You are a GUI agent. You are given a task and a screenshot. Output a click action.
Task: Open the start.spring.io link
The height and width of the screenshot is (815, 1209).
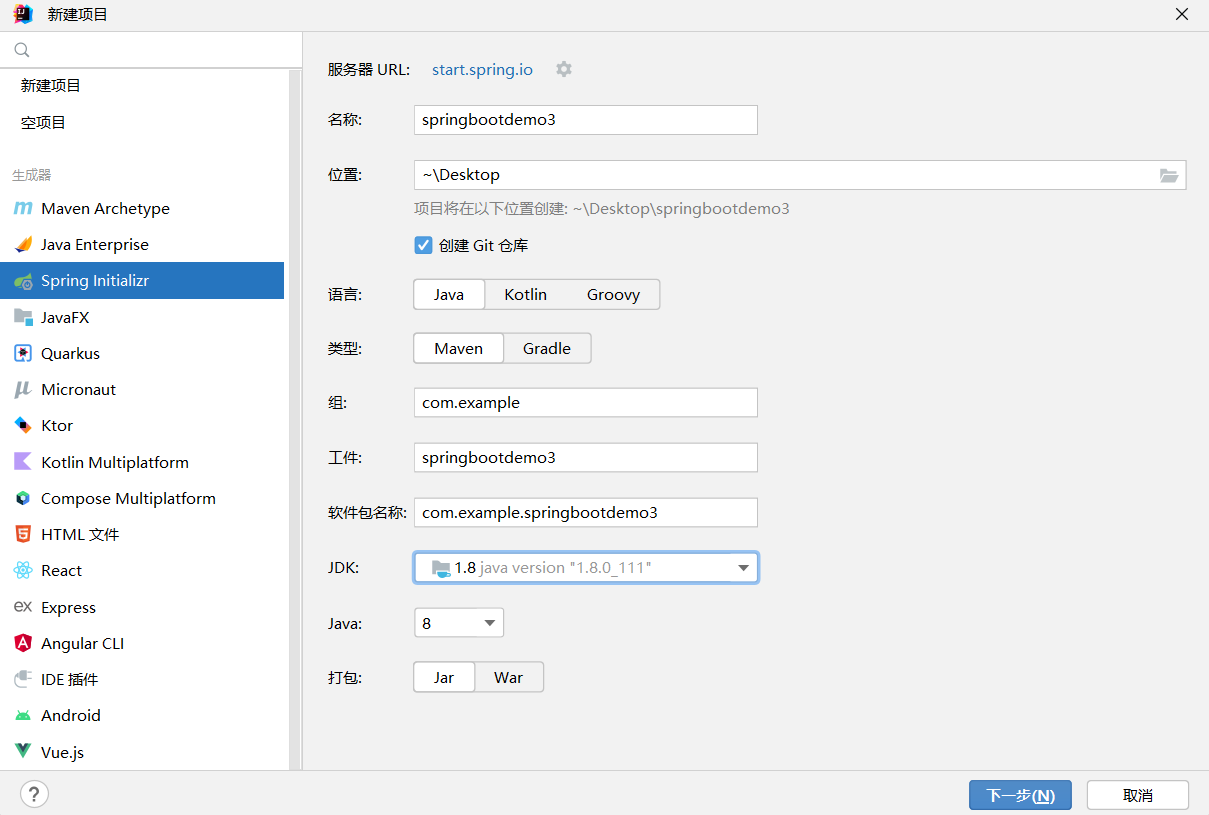click(482, 69)
